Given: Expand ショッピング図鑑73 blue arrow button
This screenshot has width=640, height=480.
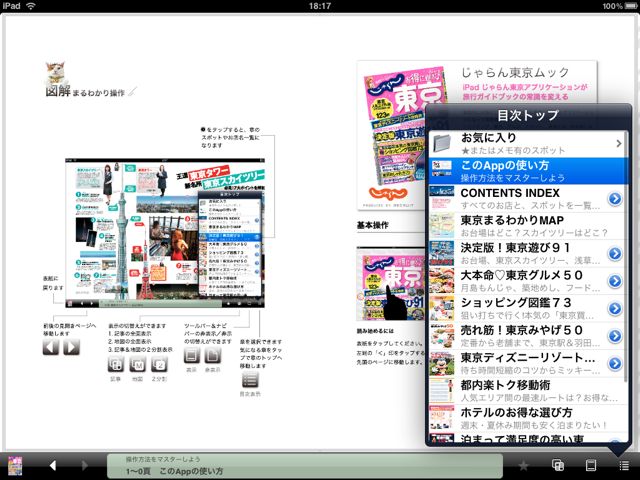Looking at the screenshot, I should coord(615,308).
